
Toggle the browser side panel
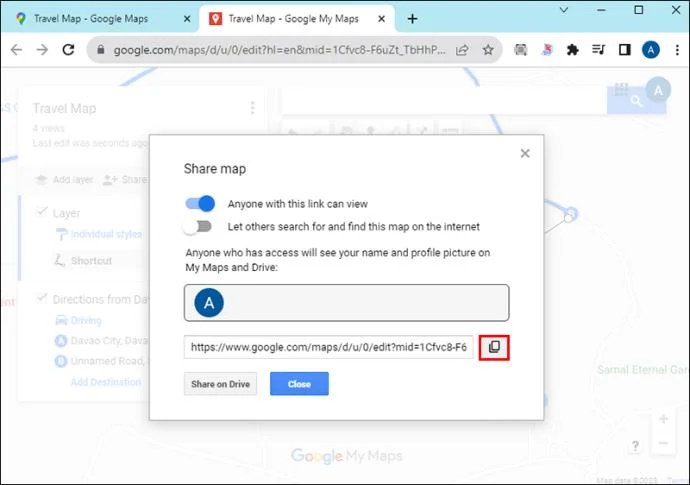pyautogui.click(x=624, y=50)
